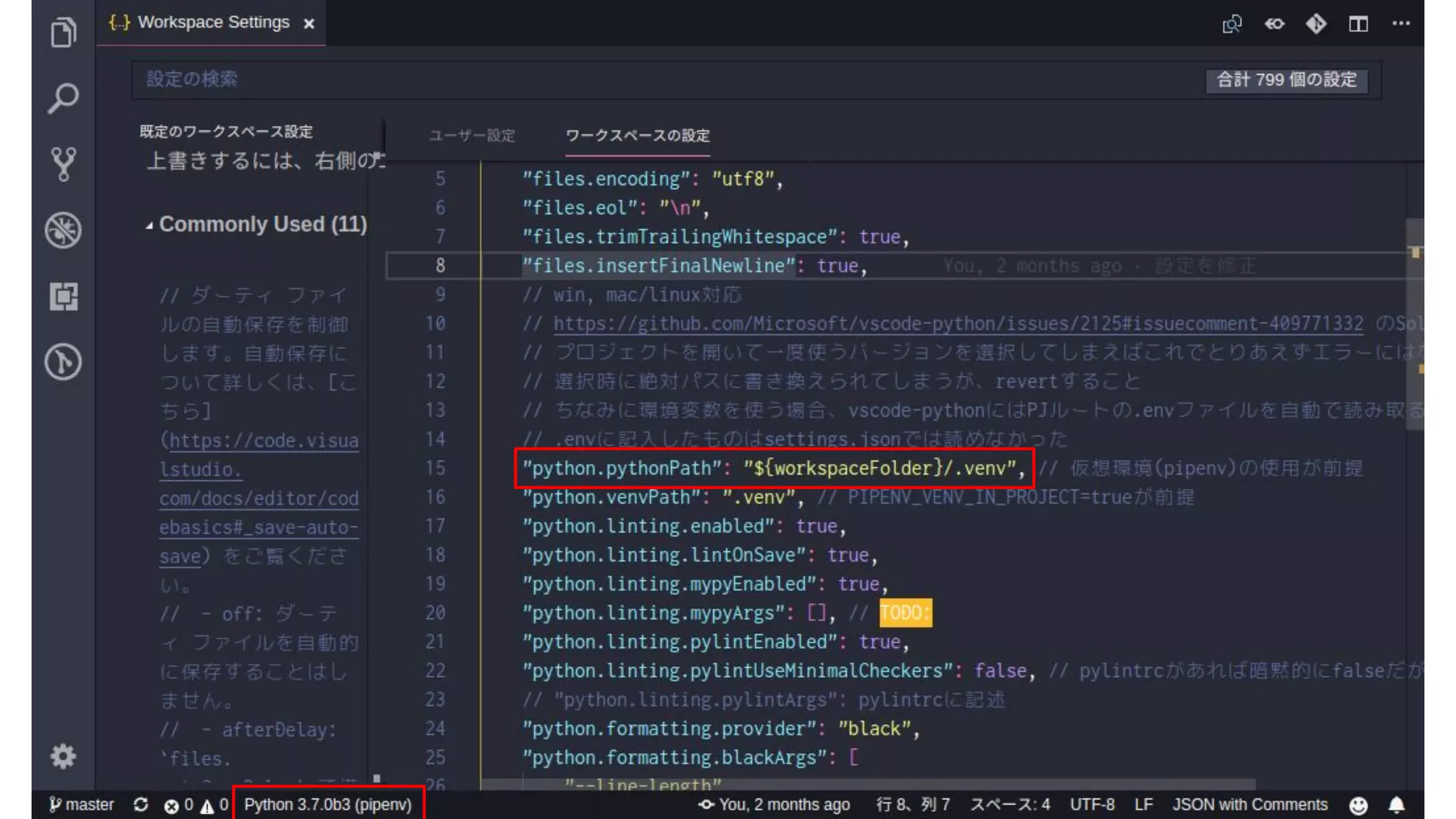Screen dimensions: 1456x819
Task: Change the JSON with Comments language mode
Action: [x=1250, y=805]
